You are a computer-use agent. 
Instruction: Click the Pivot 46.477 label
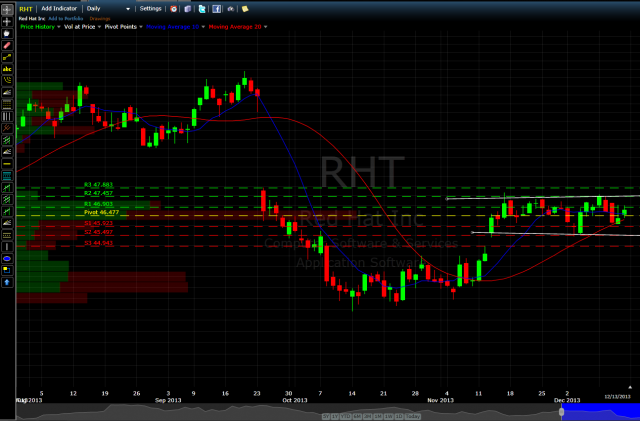[101, 212]
